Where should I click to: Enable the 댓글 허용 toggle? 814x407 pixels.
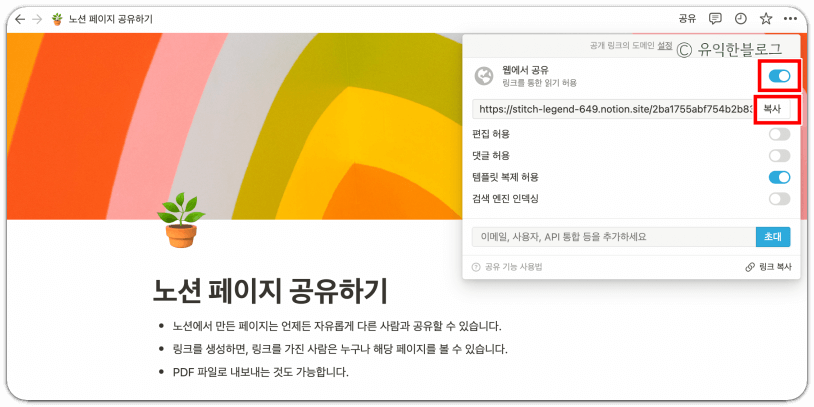point(779,156)
